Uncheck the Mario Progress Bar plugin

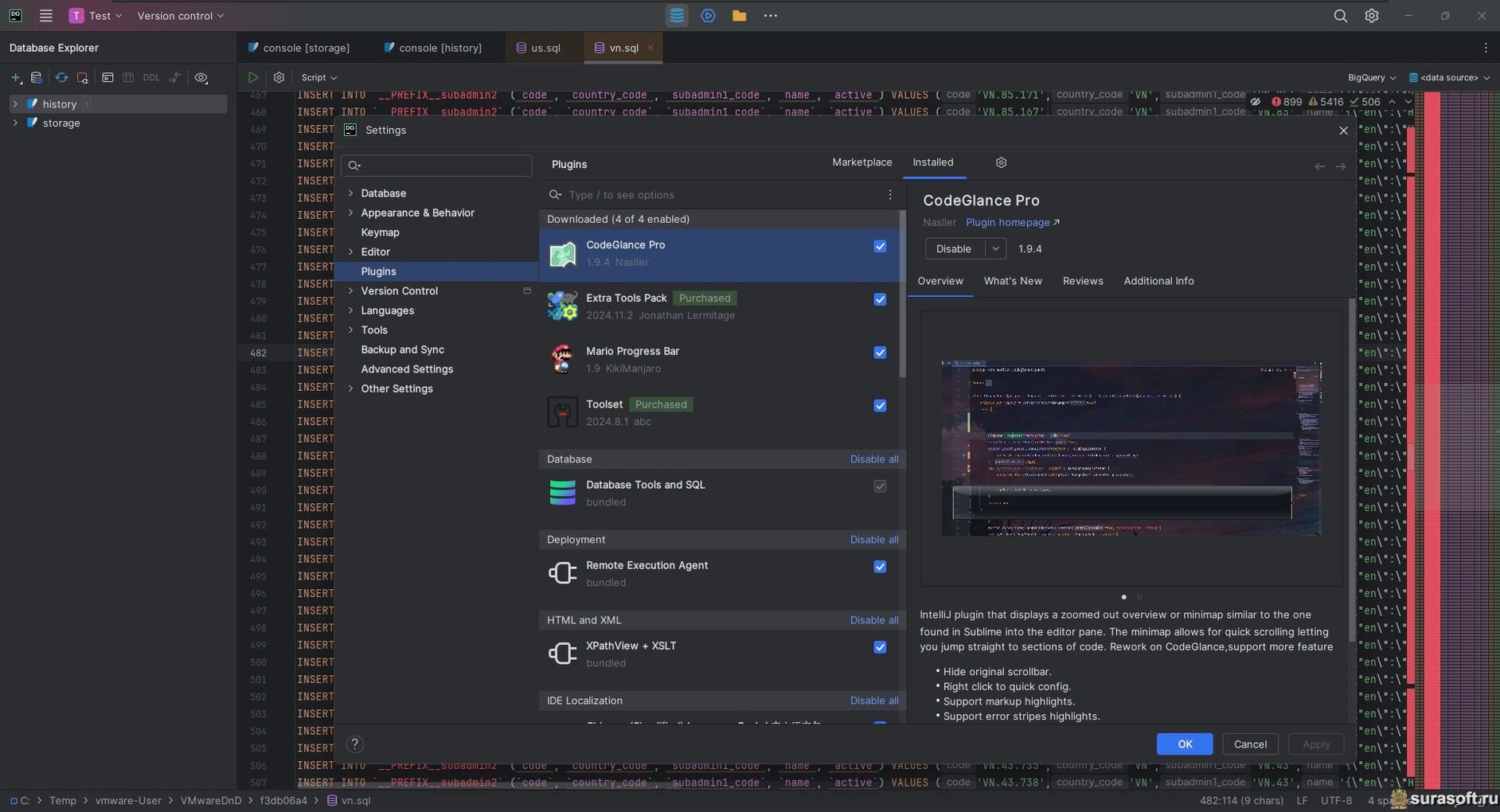tap(880, 353)
